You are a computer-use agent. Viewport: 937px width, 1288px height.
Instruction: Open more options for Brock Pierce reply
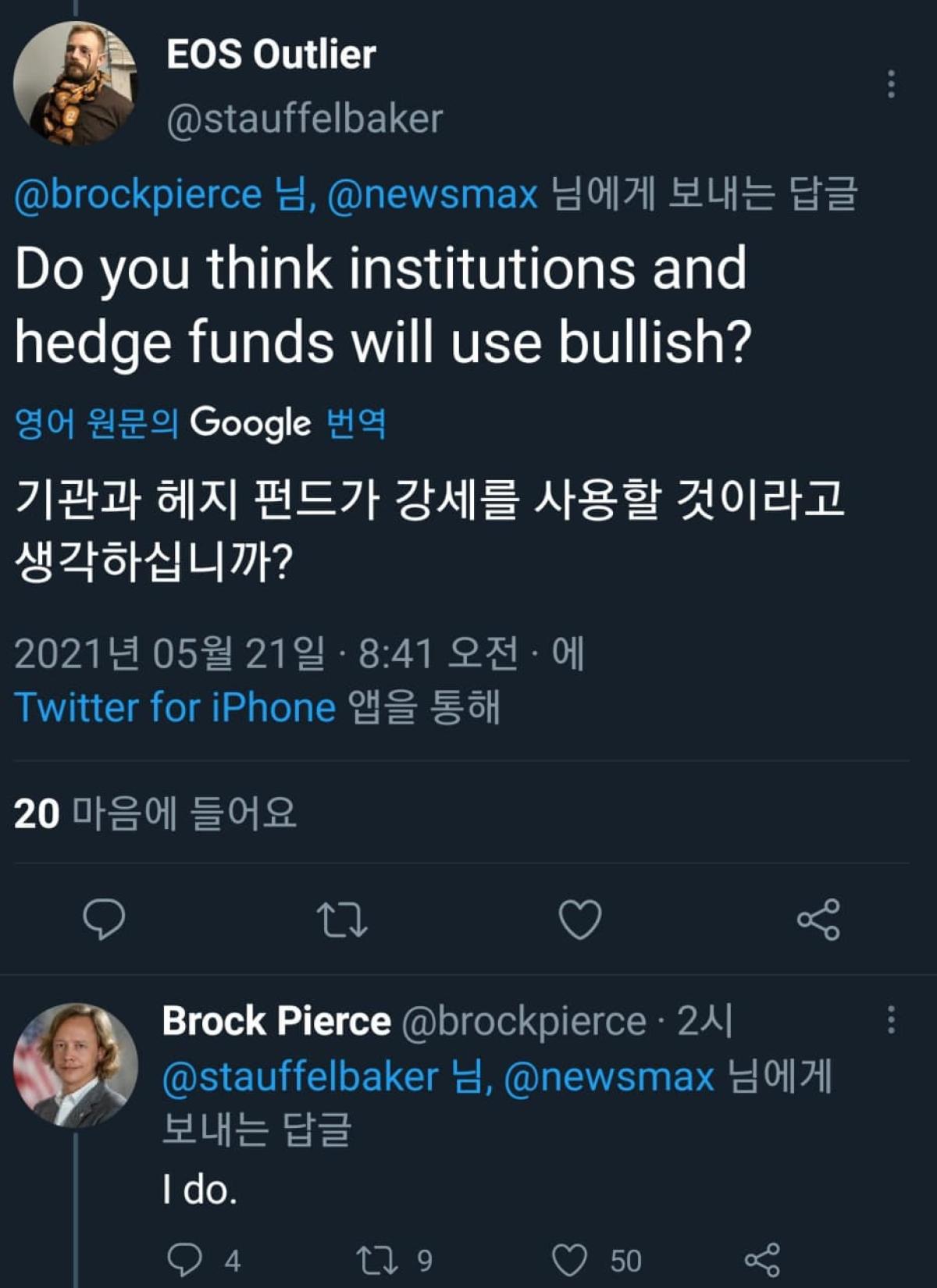[x=891, y=1019]
